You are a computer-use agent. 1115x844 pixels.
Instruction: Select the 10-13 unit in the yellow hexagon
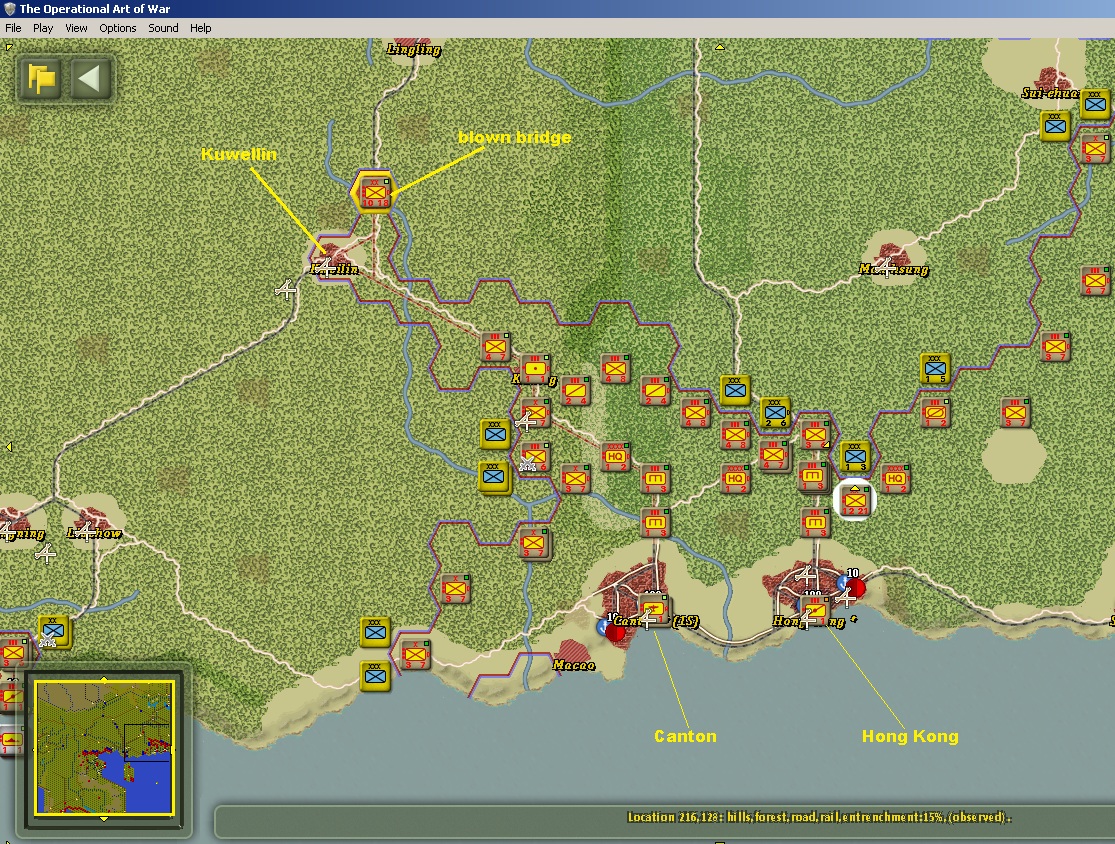click(x=375, y=193)
